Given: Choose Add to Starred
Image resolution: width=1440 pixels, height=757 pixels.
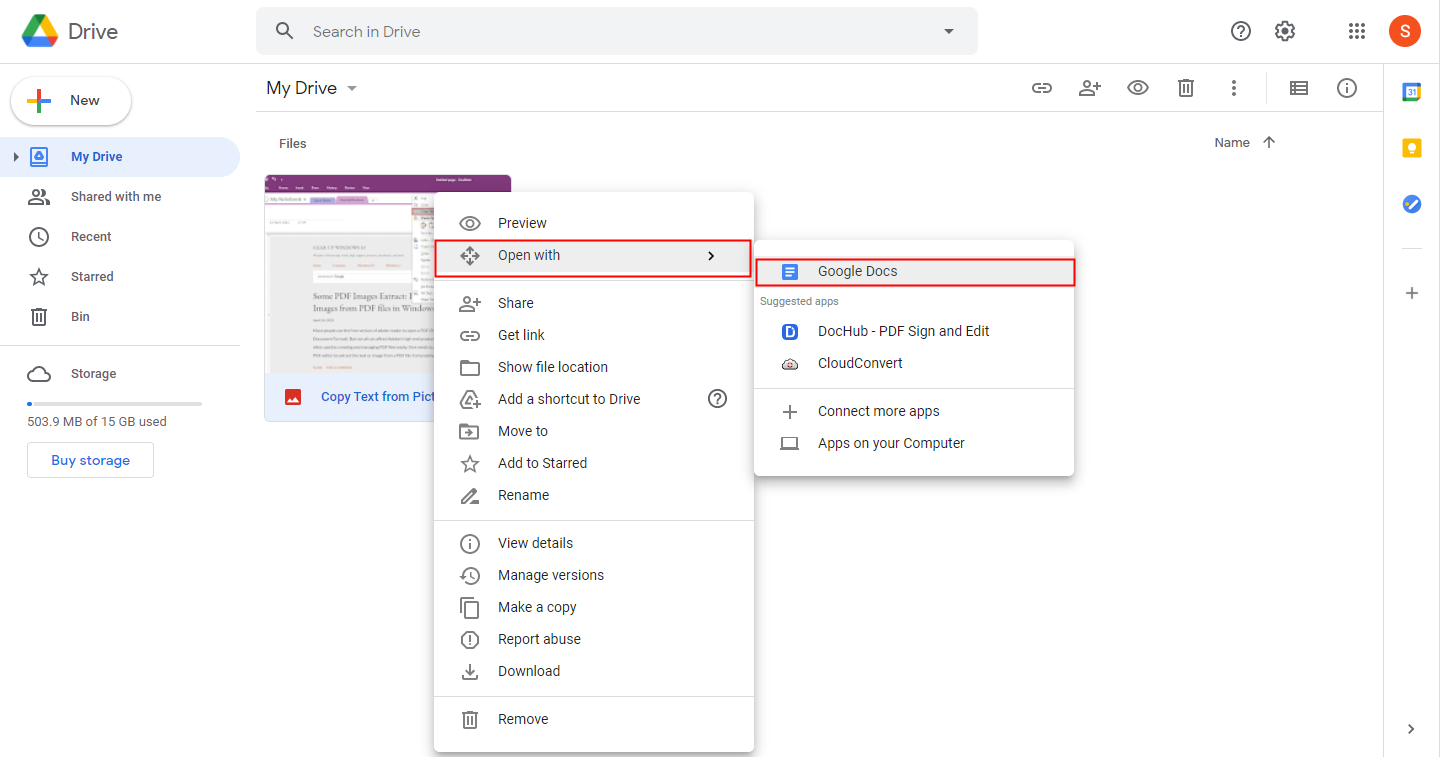Looking at the screenshot, I should (x=593, y=463).
